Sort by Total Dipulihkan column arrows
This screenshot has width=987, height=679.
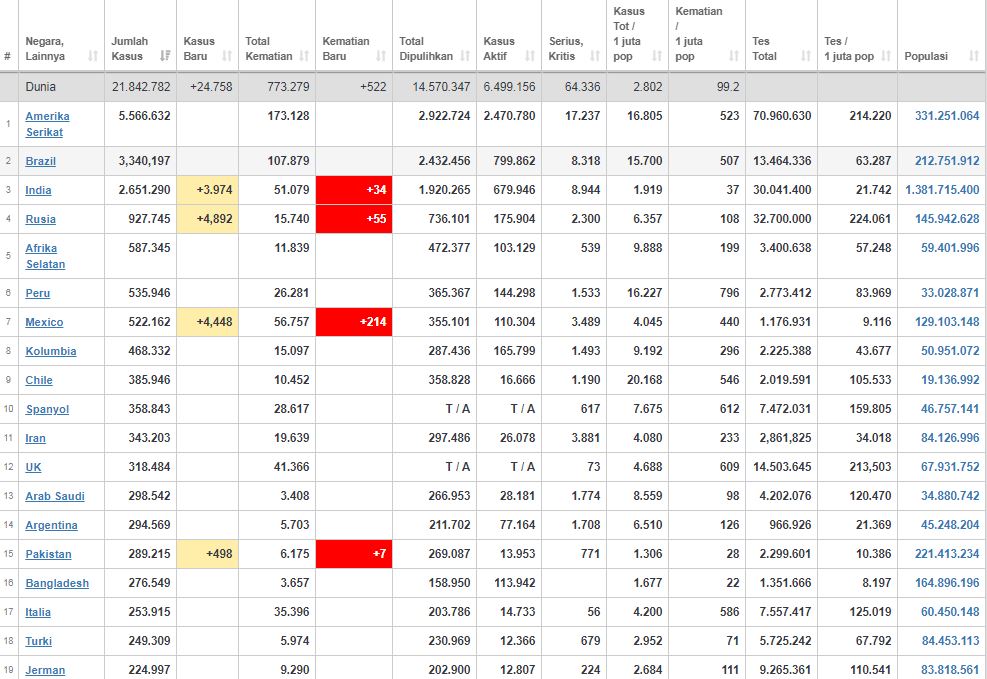(465, 56)
